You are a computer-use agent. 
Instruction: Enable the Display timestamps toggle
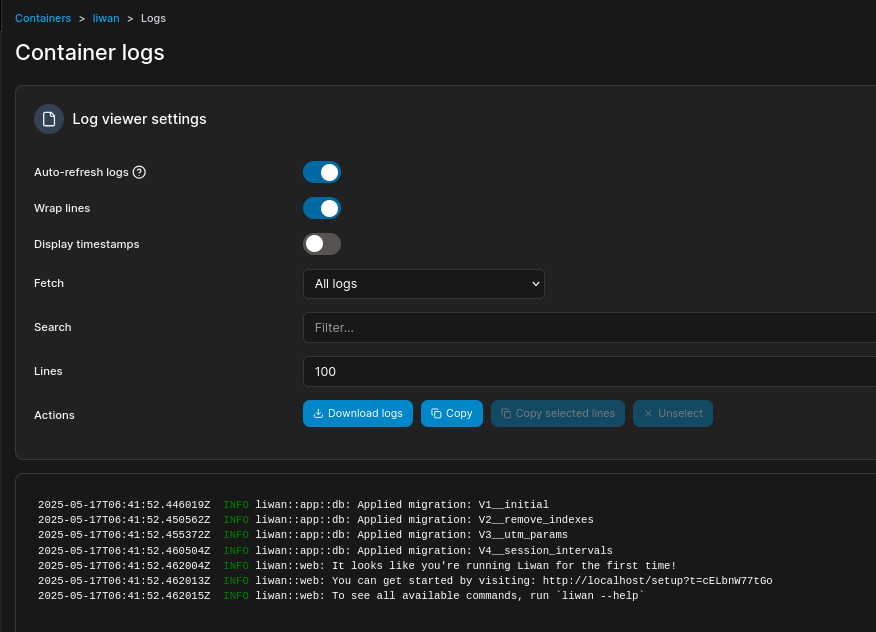point(322,244)
